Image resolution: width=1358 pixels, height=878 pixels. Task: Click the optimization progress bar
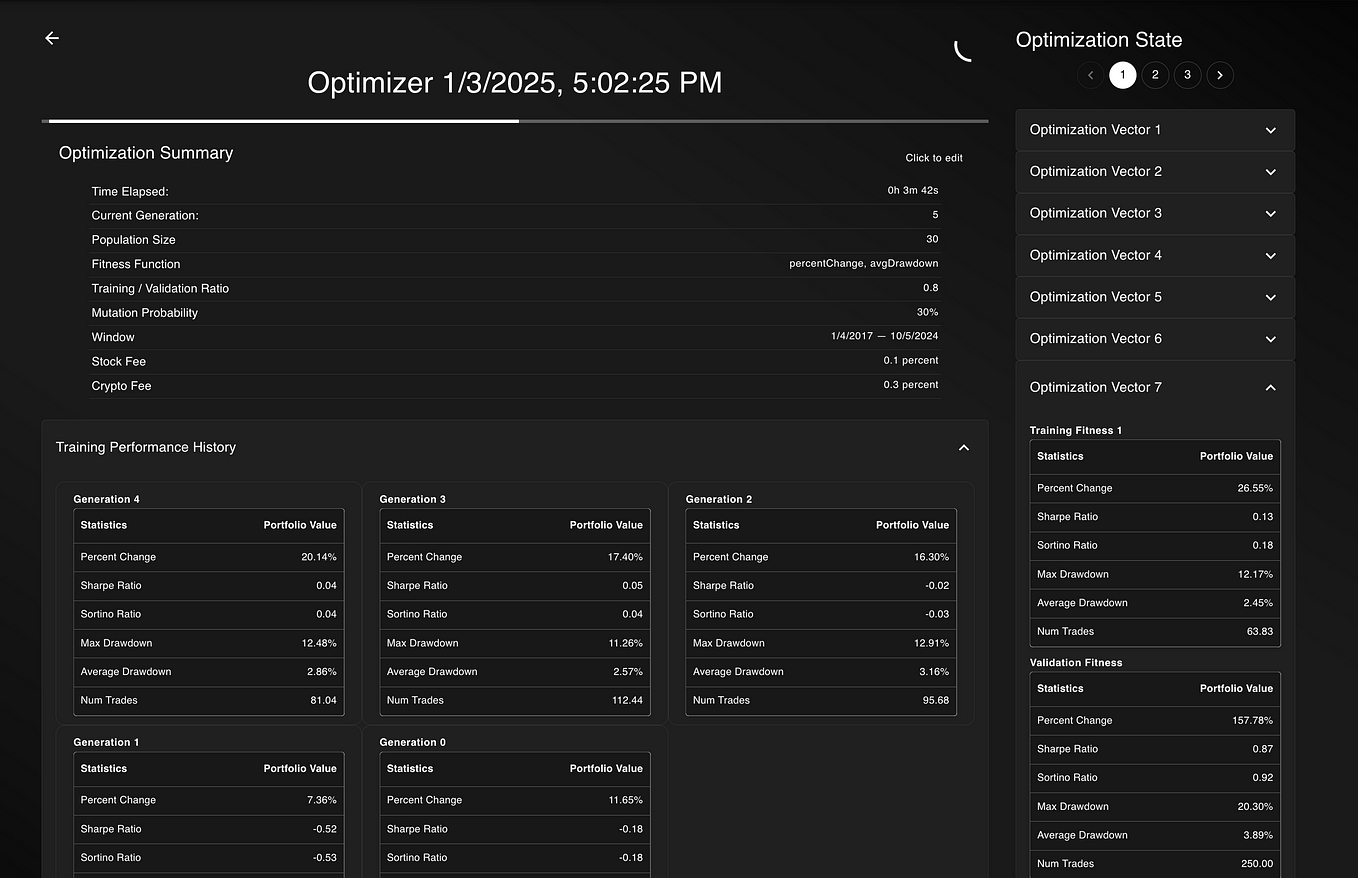(x=515, y=121)
